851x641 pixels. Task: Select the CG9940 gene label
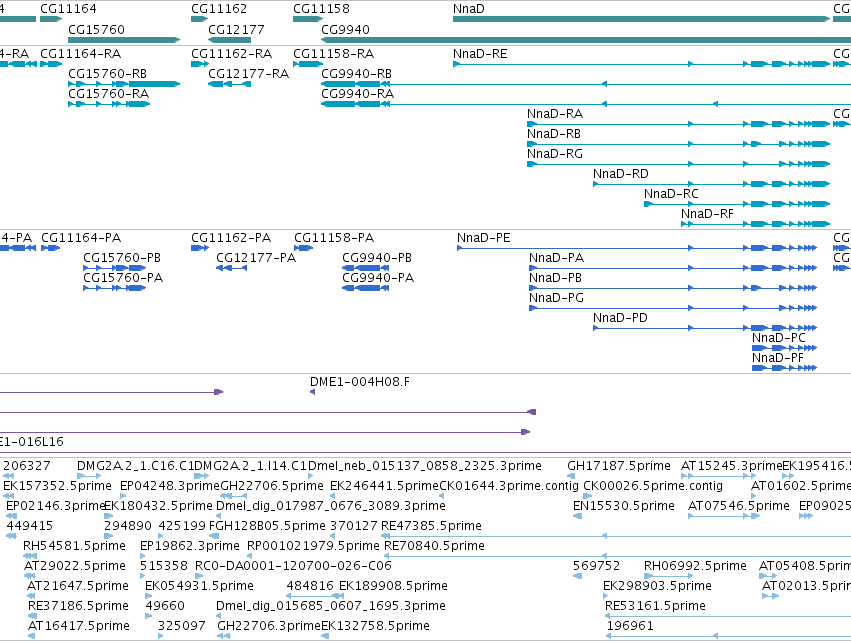(x=345, y=29)
